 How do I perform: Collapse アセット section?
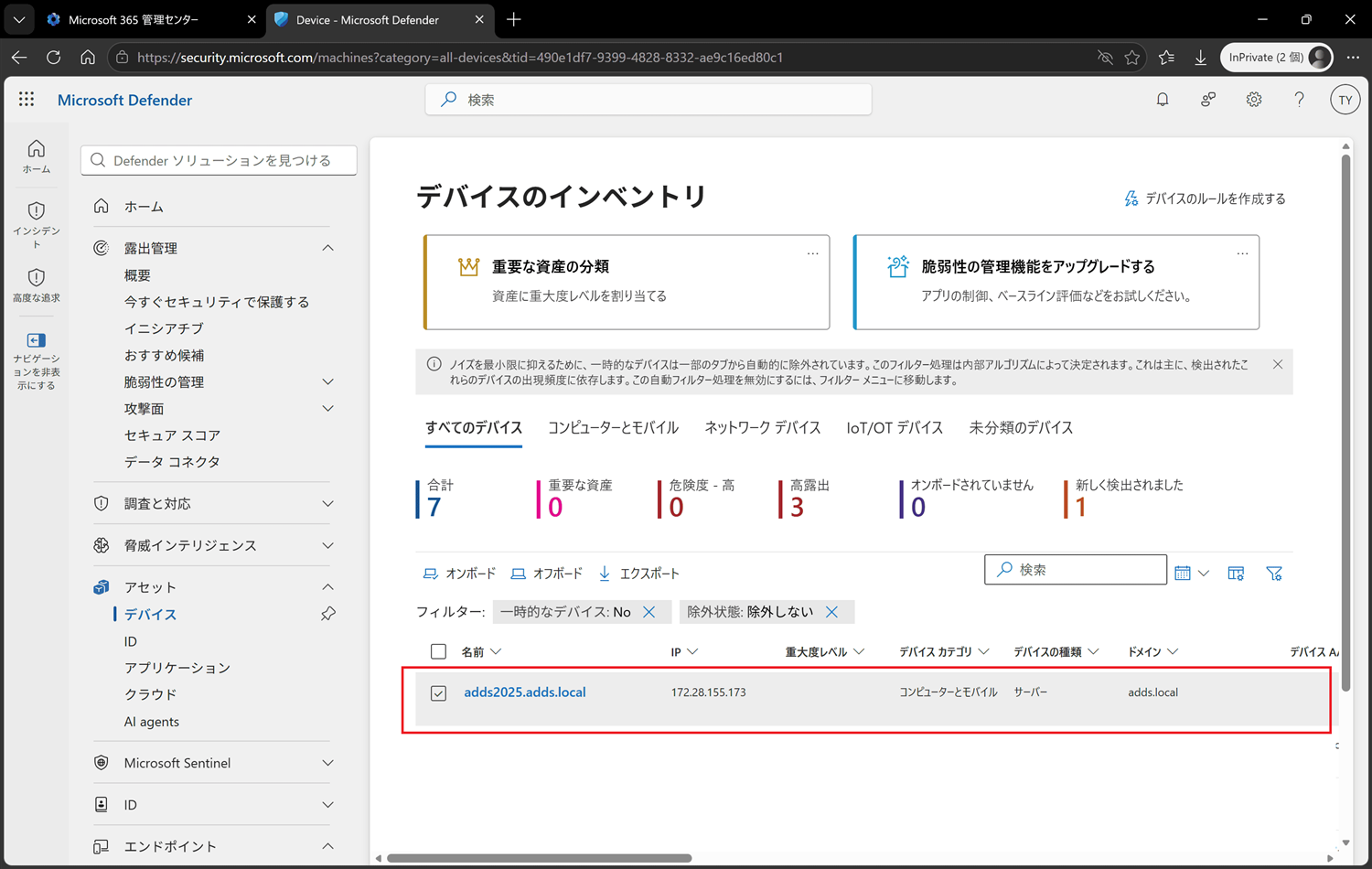[328, 587]
